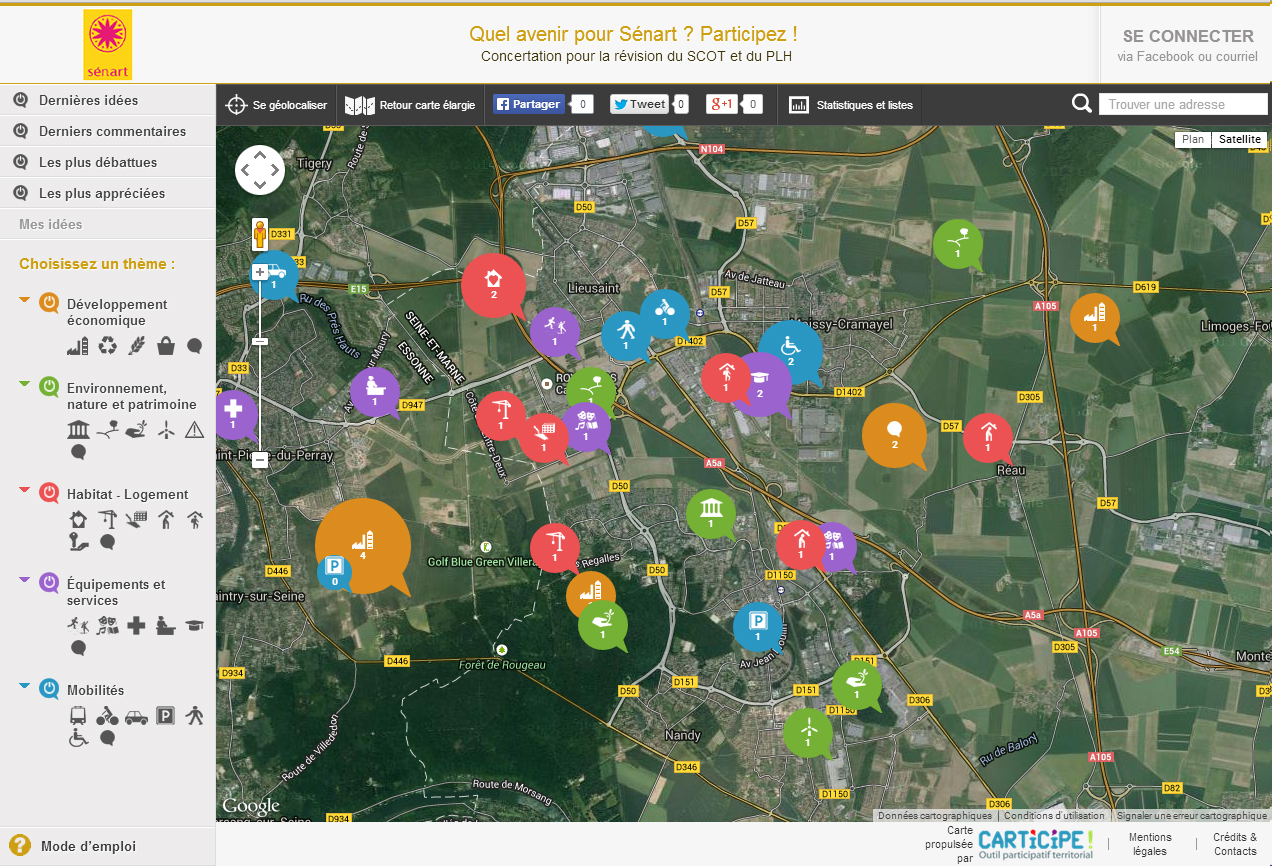Collapse the Mobilités section triangle
Image resolution: width=1272 pixels, height=866 pixels.
pyautogui.click(x=25, y=685)
